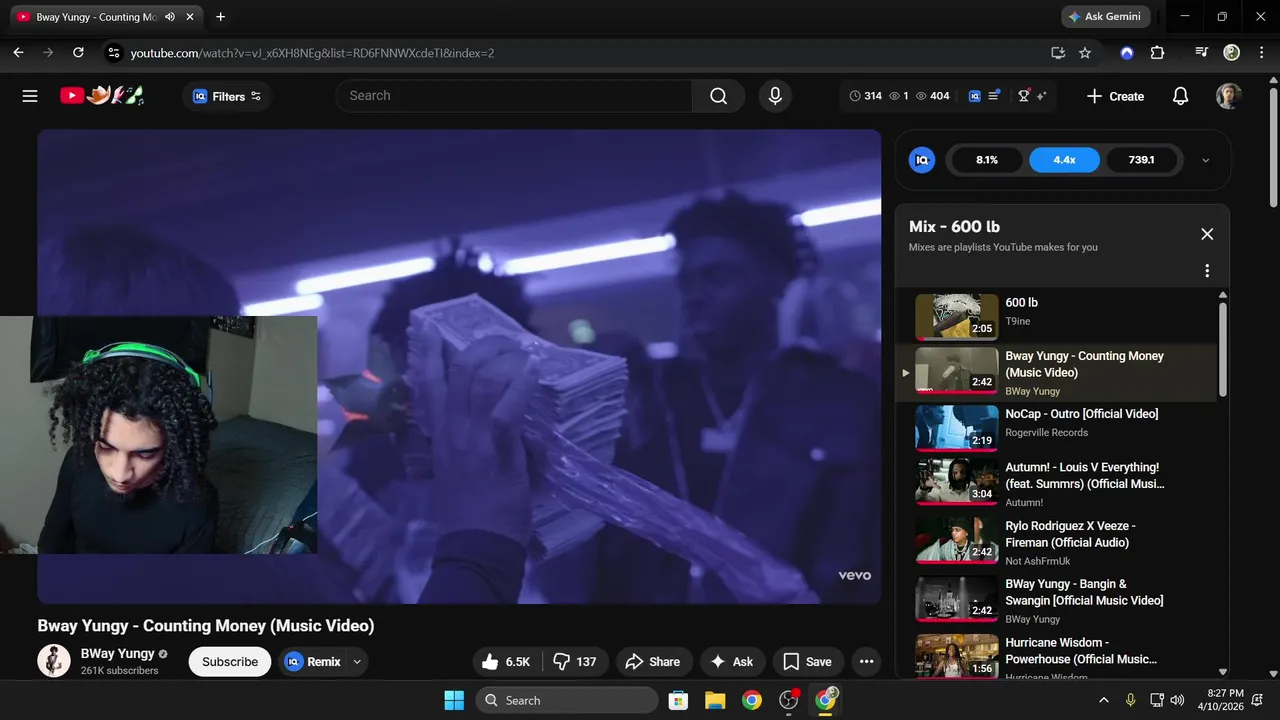Select the 4.4x vidIQ metric pill
The image size is (1280, 720).
(x=1064, y=160)
